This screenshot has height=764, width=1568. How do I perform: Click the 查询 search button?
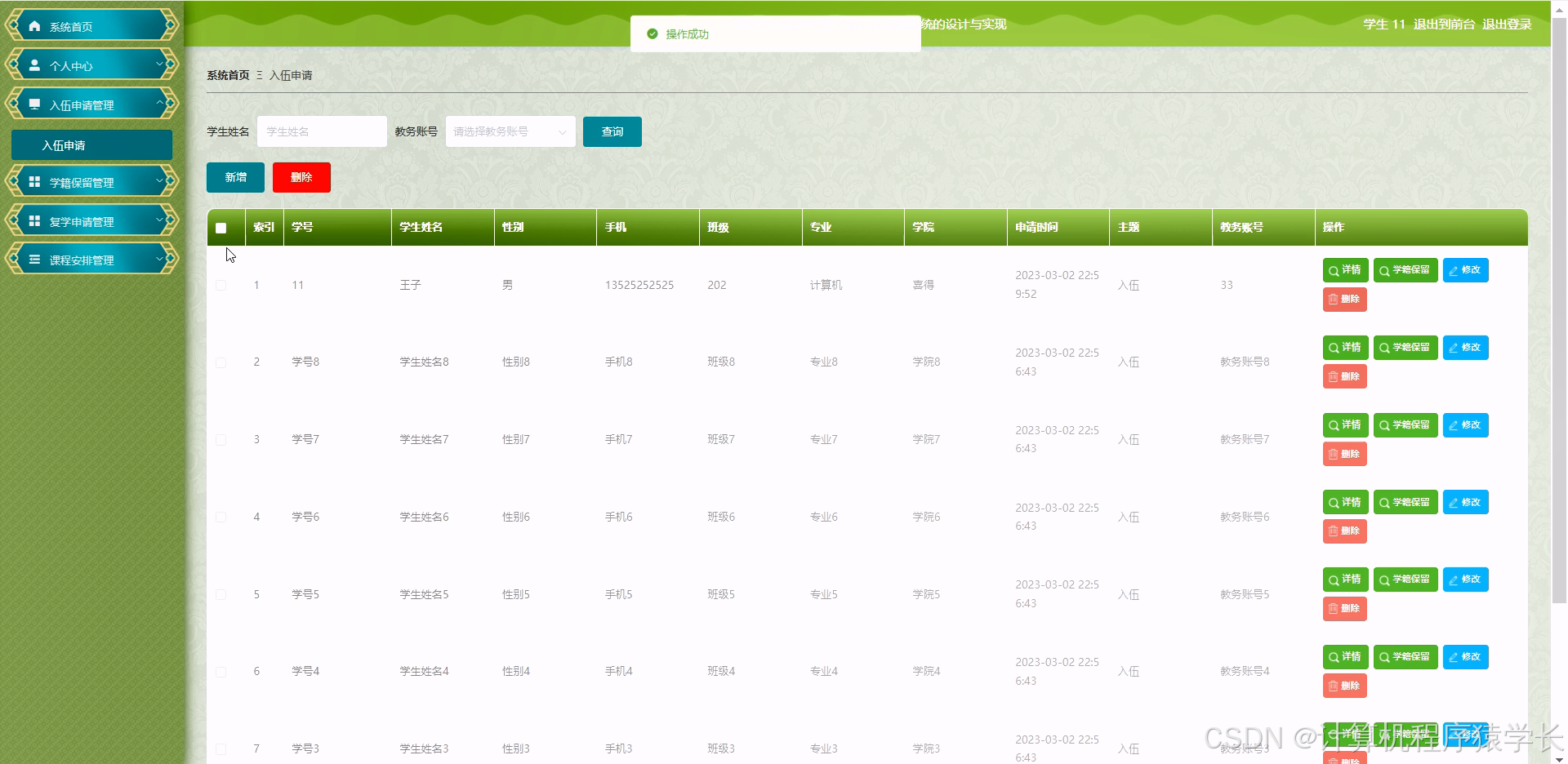coord(612,131)
